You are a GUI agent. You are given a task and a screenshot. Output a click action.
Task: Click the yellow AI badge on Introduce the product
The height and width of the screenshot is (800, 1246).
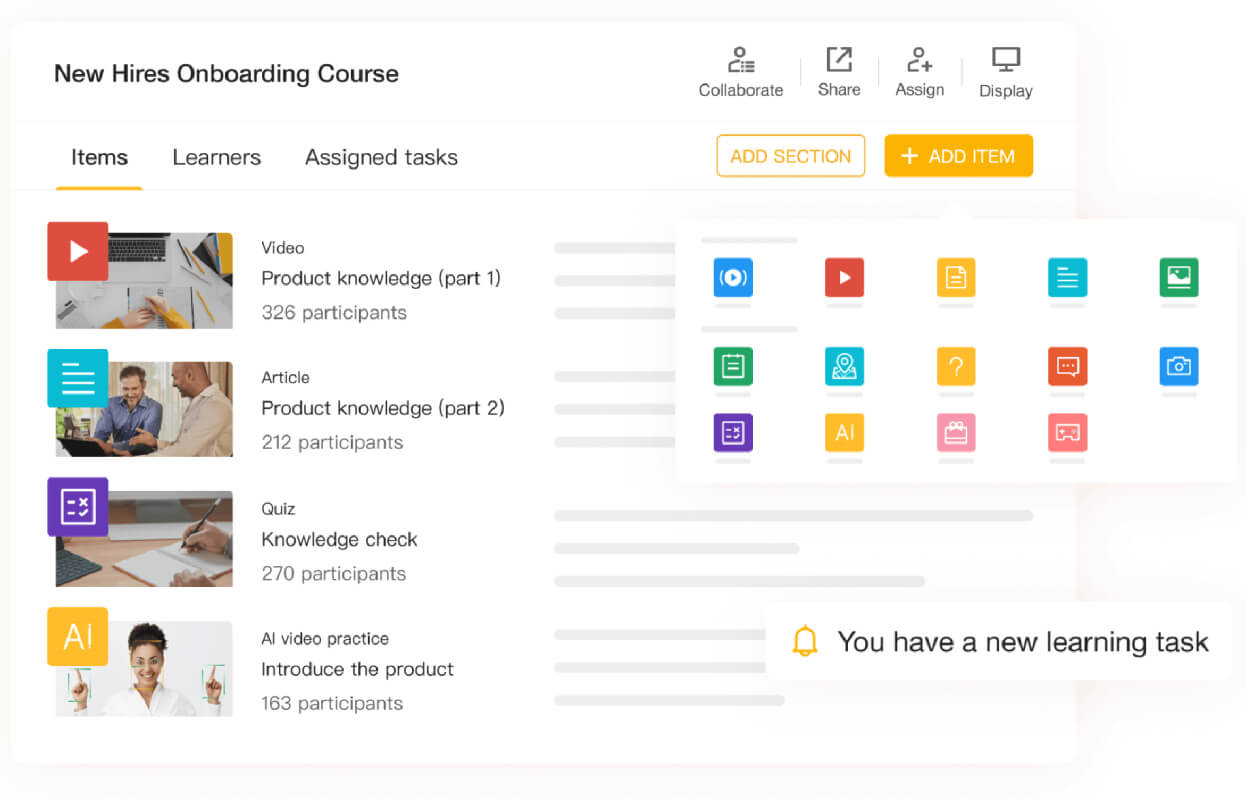(78, 636)
